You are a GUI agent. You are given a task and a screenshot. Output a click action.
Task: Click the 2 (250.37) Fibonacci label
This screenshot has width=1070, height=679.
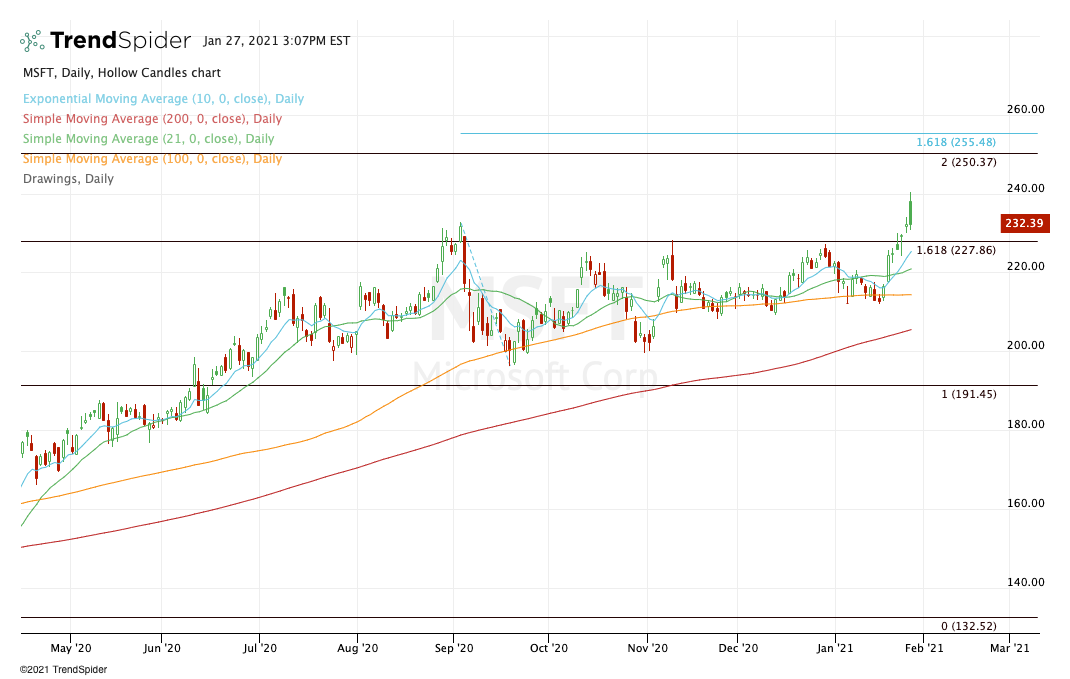click(x=968, y=162)
